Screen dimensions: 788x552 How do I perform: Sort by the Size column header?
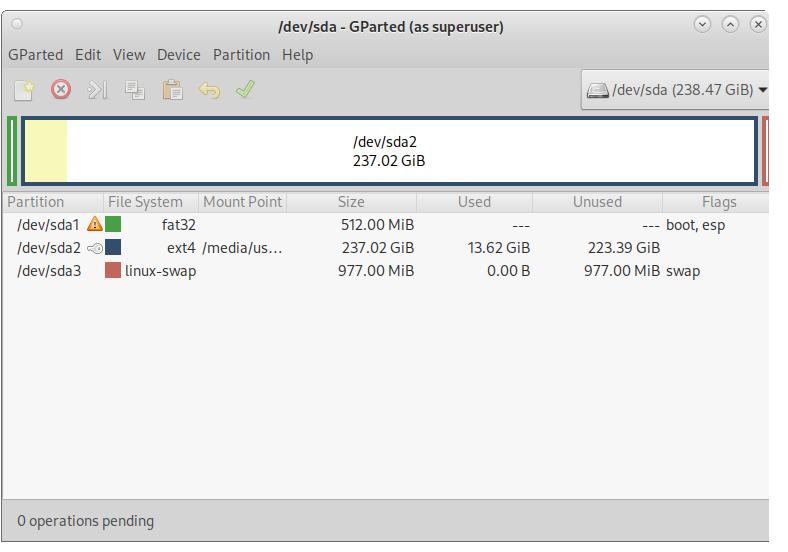point(351,202)
